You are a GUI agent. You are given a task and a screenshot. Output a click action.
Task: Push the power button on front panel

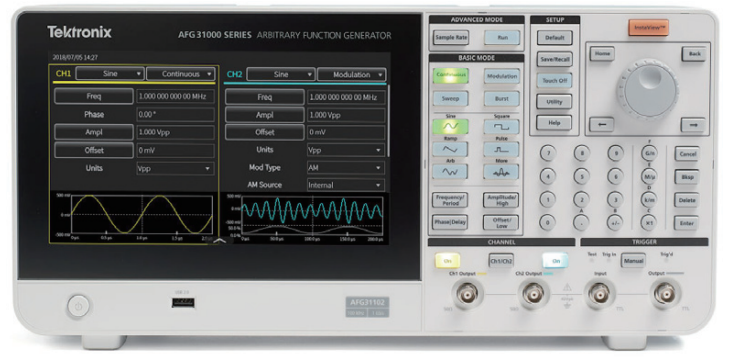click(78, 307)
